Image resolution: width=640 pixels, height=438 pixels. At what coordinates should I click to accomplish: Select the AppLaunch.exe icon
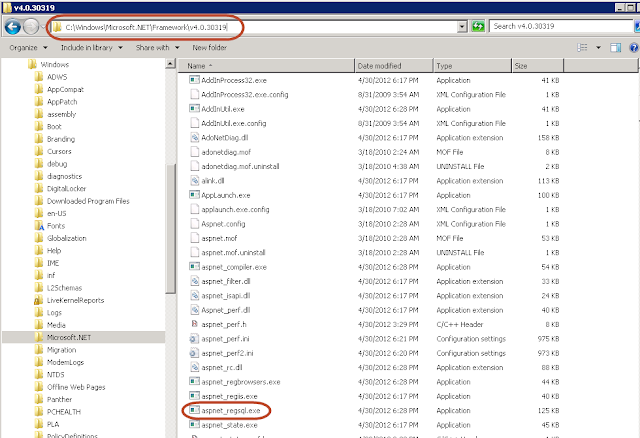click(194, 195)
